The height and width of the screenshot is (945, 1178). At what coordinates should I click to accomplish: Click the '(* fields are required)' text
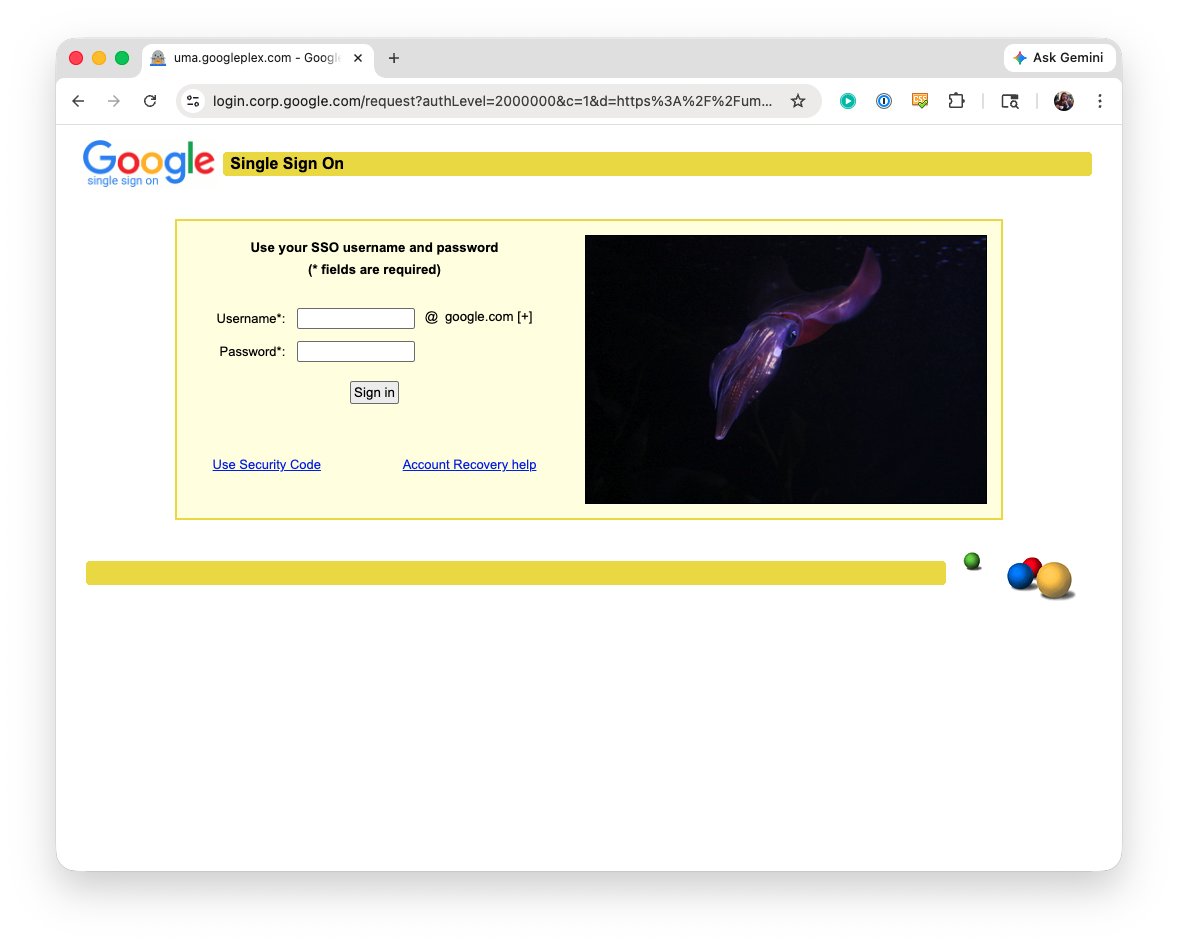coord(374,269)
